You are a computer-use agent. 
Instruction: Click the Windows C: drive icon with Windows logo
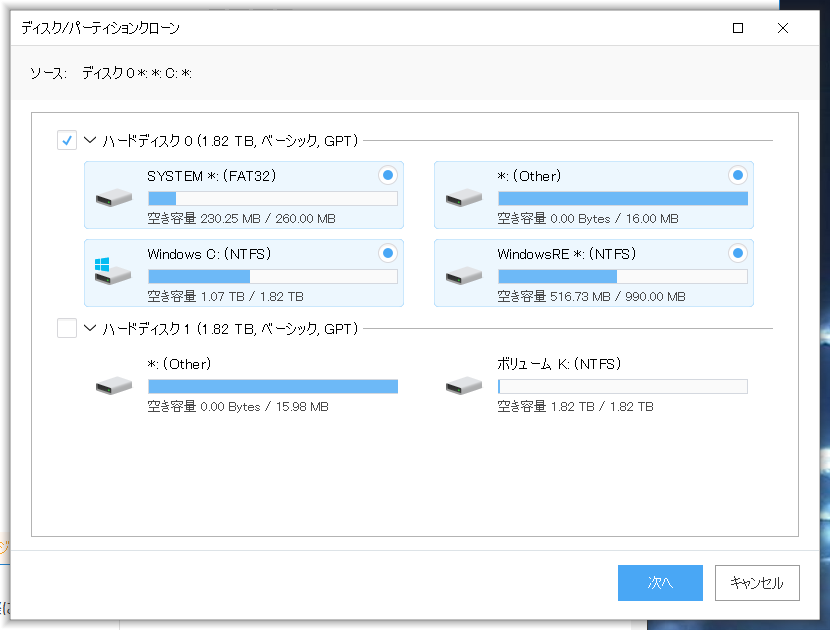[113, 271]
